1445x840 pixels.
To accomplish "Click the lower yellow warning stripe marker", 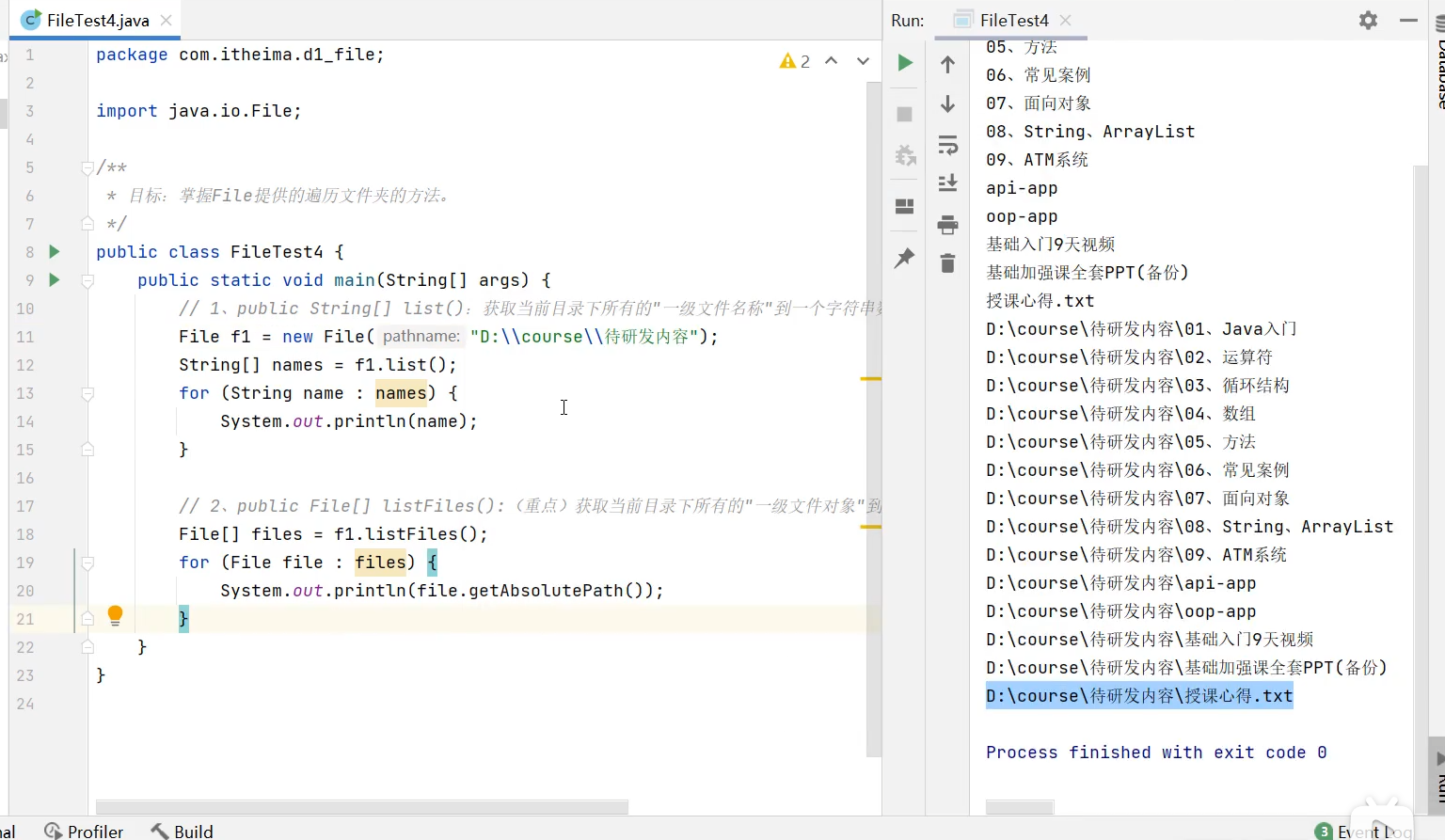I will coord(871,527).
